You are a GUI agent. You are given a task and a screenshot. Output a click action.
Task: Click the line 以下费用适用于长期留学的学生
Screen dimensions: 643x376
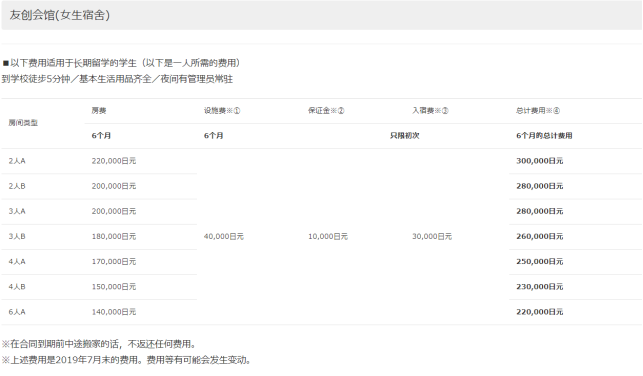point(121,63)
